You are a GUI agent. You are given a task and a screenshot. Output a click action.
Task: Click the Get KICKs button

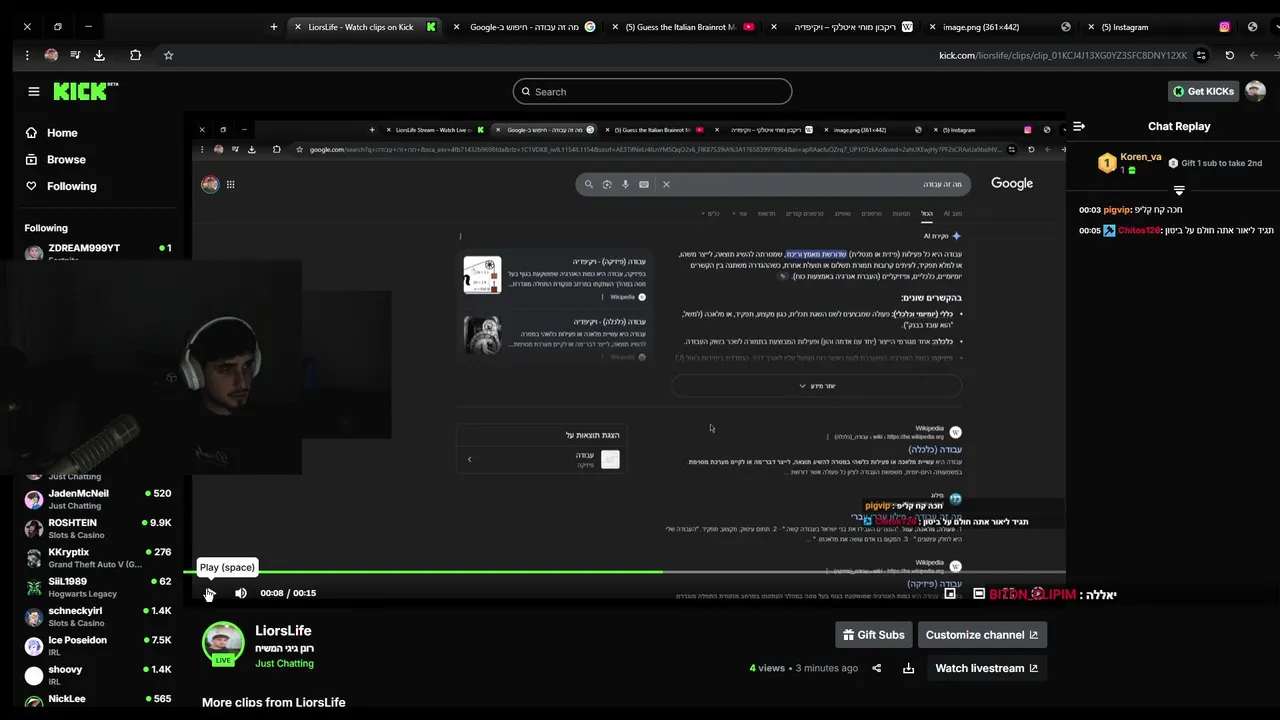(1204, 91)
